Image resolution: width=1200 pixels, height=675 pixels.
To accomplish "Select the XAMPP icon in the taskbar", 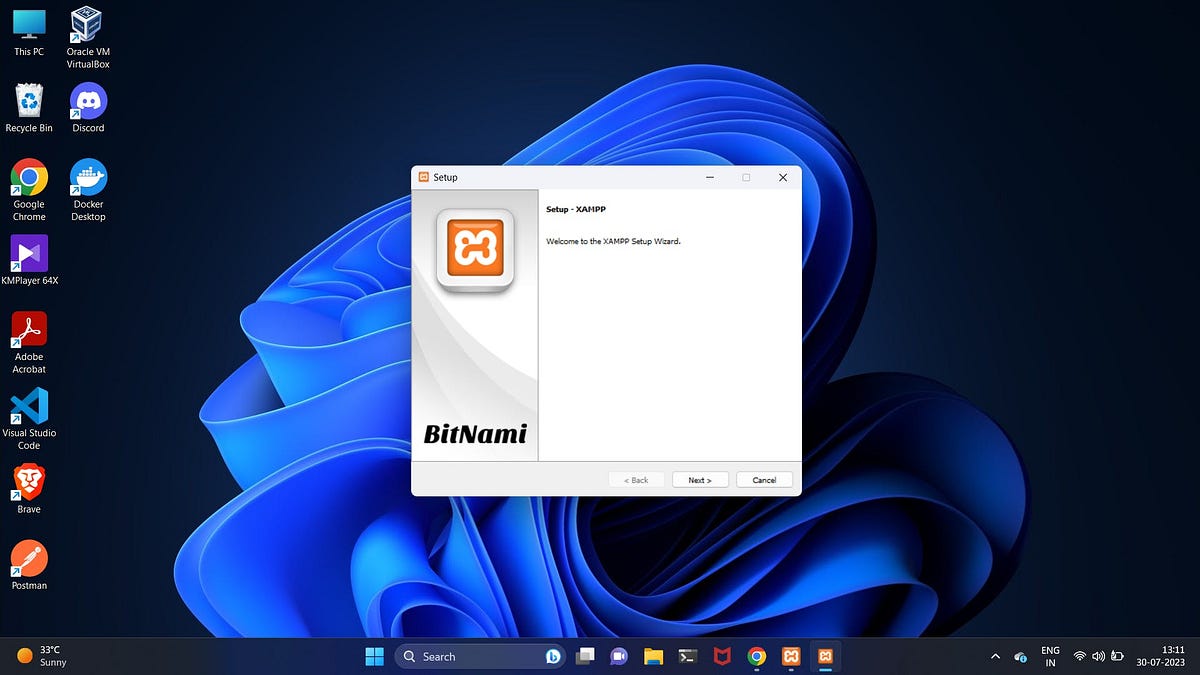I will (x=791, y=656).
